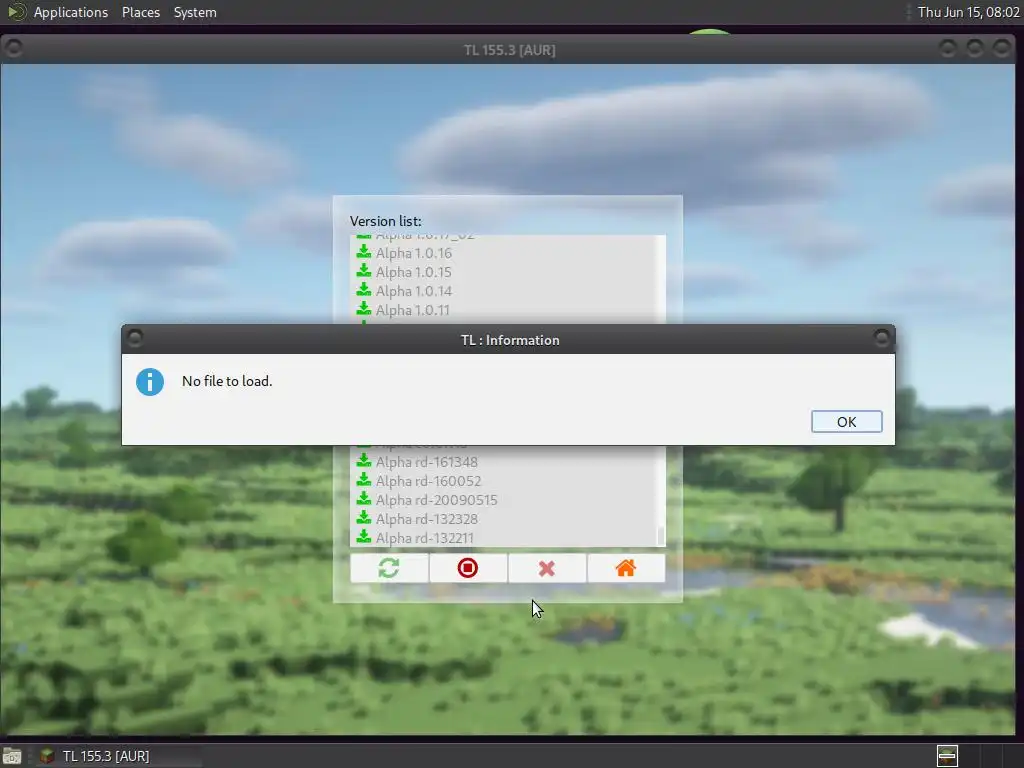Click download icon beside Alpha rd-161348
The image size is (1024, 768).
[364, 461]
